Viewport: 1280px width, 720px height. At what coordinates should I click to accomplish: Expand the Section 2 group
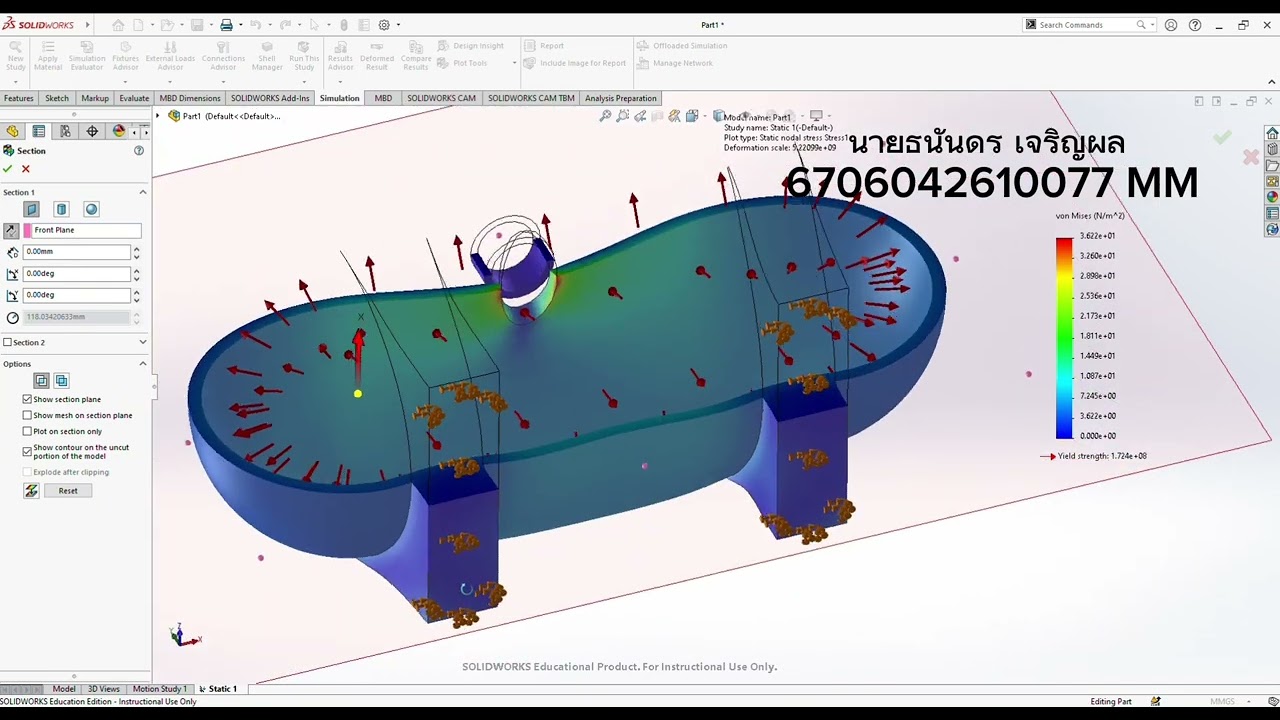(142, 343)
